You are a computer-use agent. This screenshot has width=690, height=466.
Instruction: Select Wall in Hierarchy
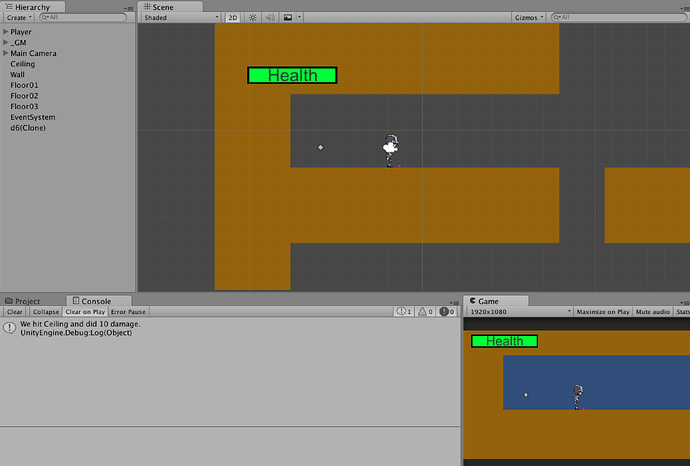coord(17,74)
